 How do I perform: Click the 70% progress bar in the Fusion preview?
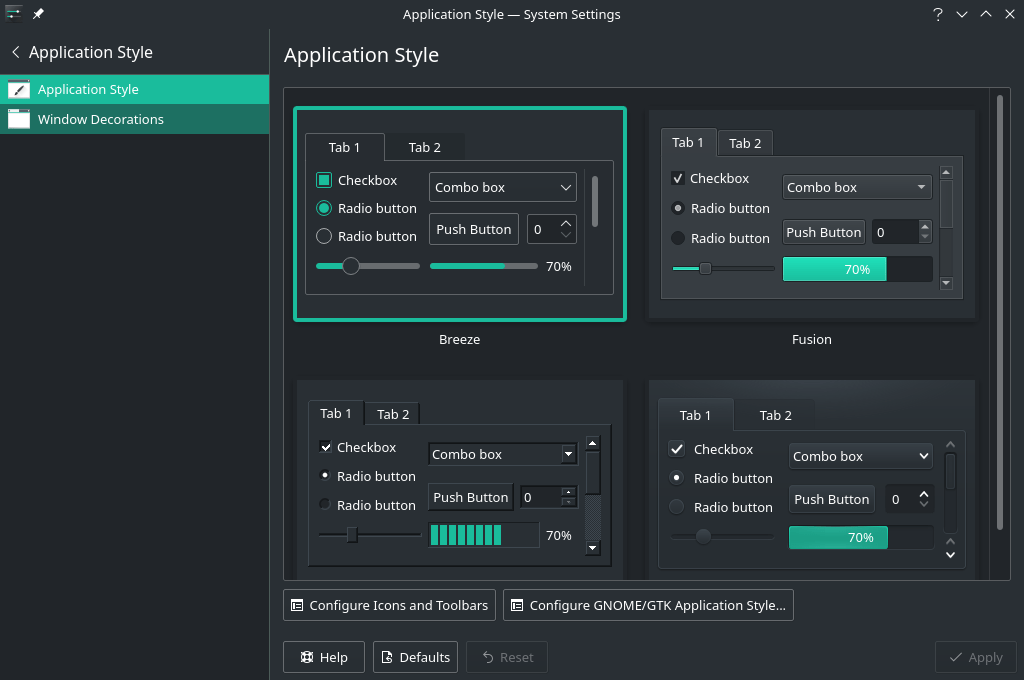[x=857, y=269]
